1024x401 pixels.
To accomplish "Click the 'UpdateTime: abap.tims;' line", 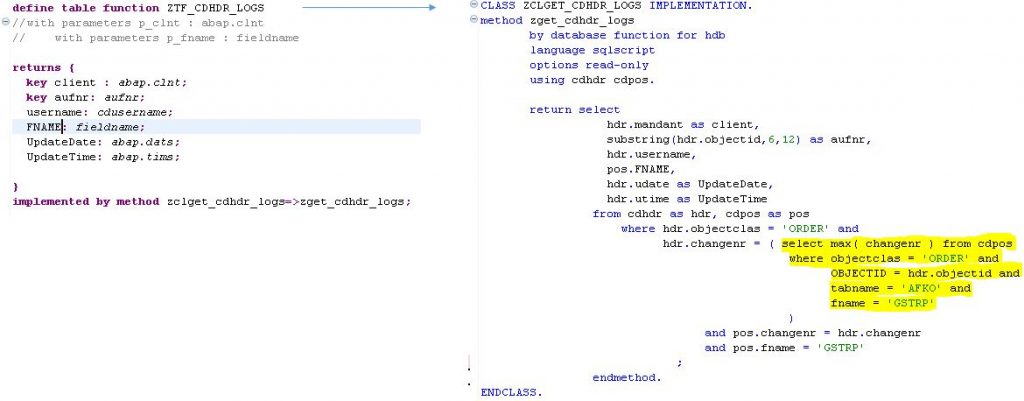I will point(103,157).
